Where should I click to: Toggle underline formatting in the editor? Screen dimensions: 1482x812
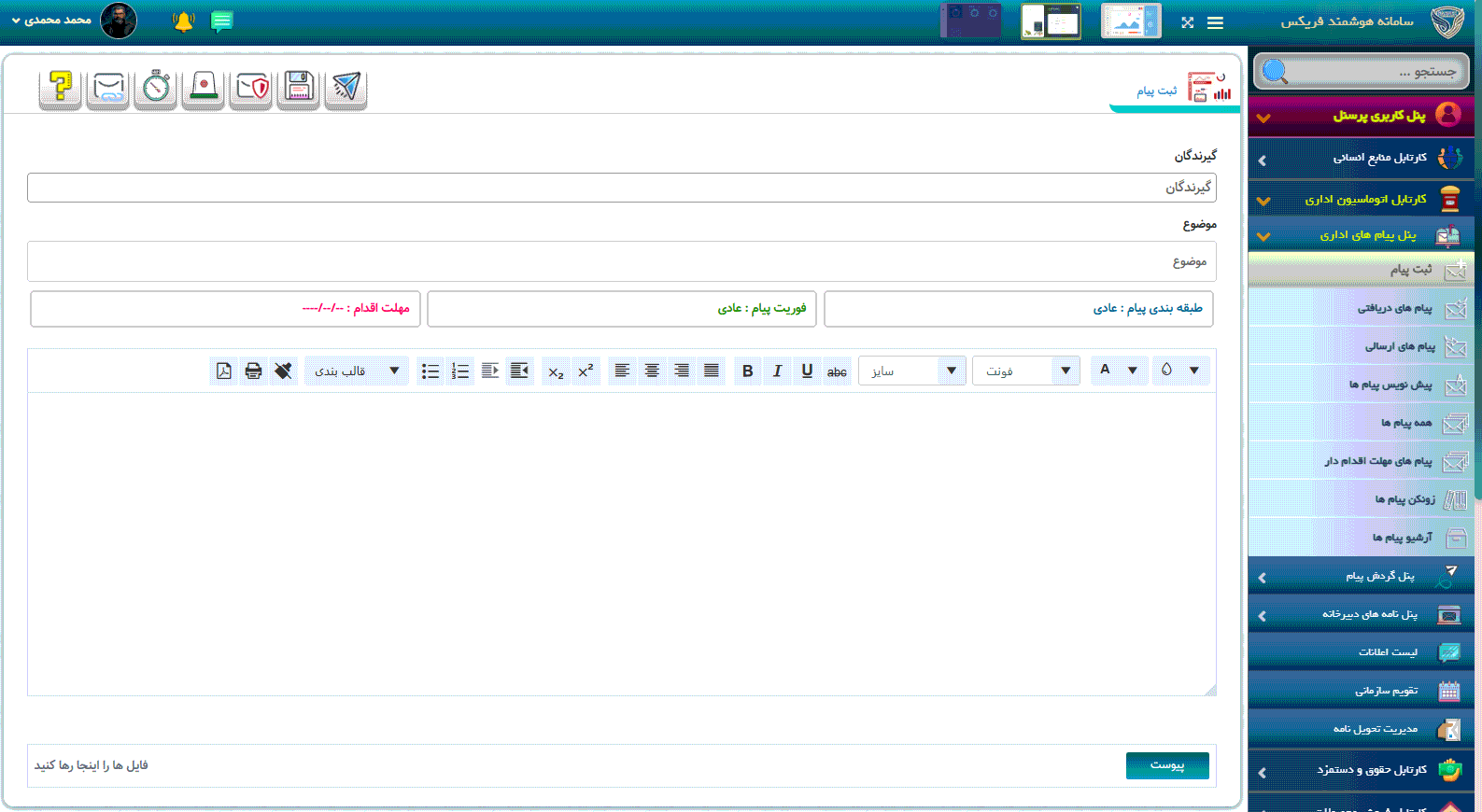click(807, 371)
